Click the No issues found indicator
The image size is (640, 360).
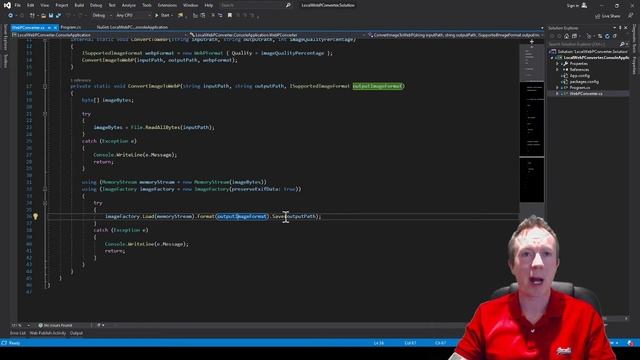55,325
